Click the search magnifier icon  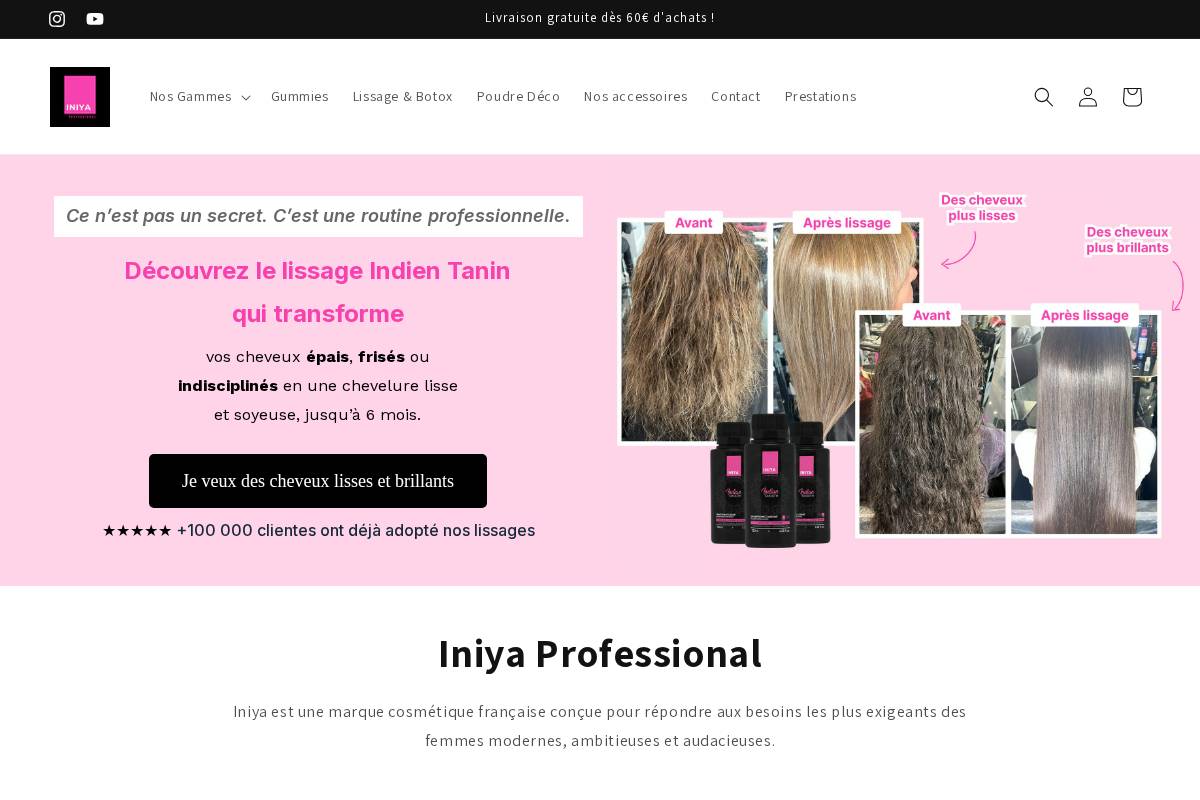coord(1043,96)
